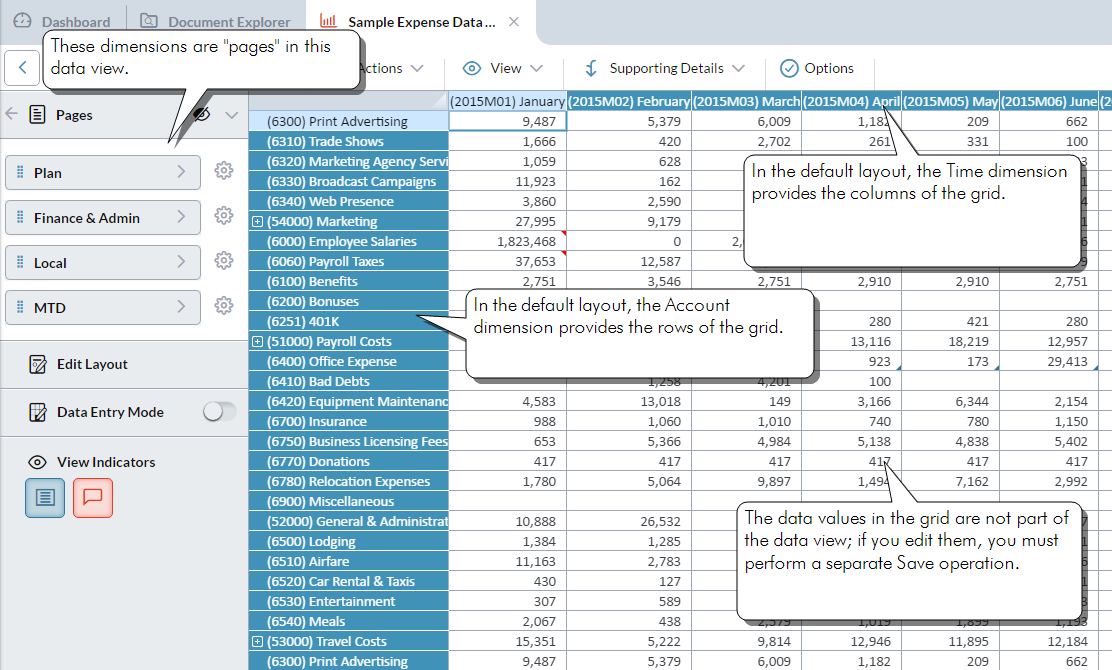Click the Edit Layout pencil icon
The width and height of the screenshot is (1112, 670).
tap(38, 364)
